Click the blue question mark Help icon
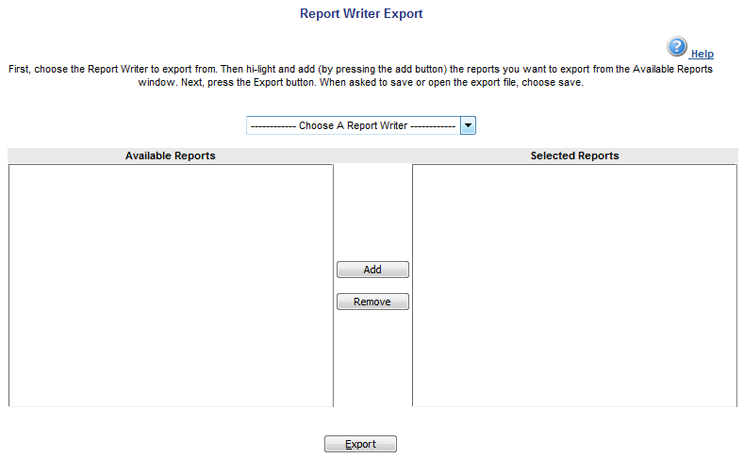Viewport: 744px width, 458px height. click(677, 46)
